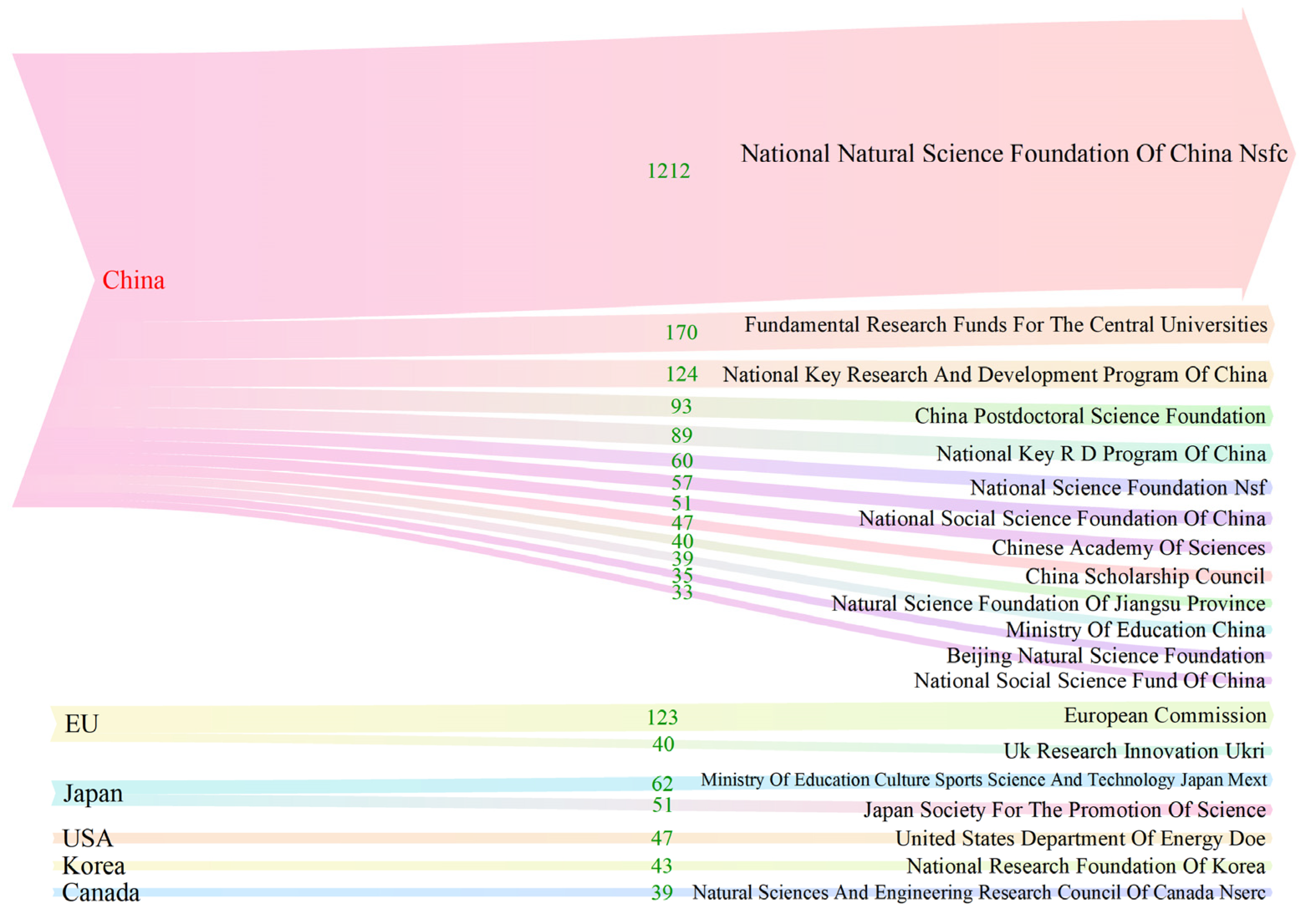Click the EU source node label
Screen dimensions: 1316x920
[82, 723]
